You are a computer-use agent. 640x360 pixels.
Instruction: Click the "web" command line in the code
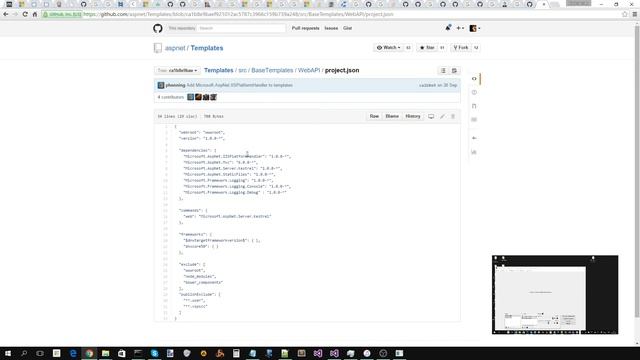(227, 216)
